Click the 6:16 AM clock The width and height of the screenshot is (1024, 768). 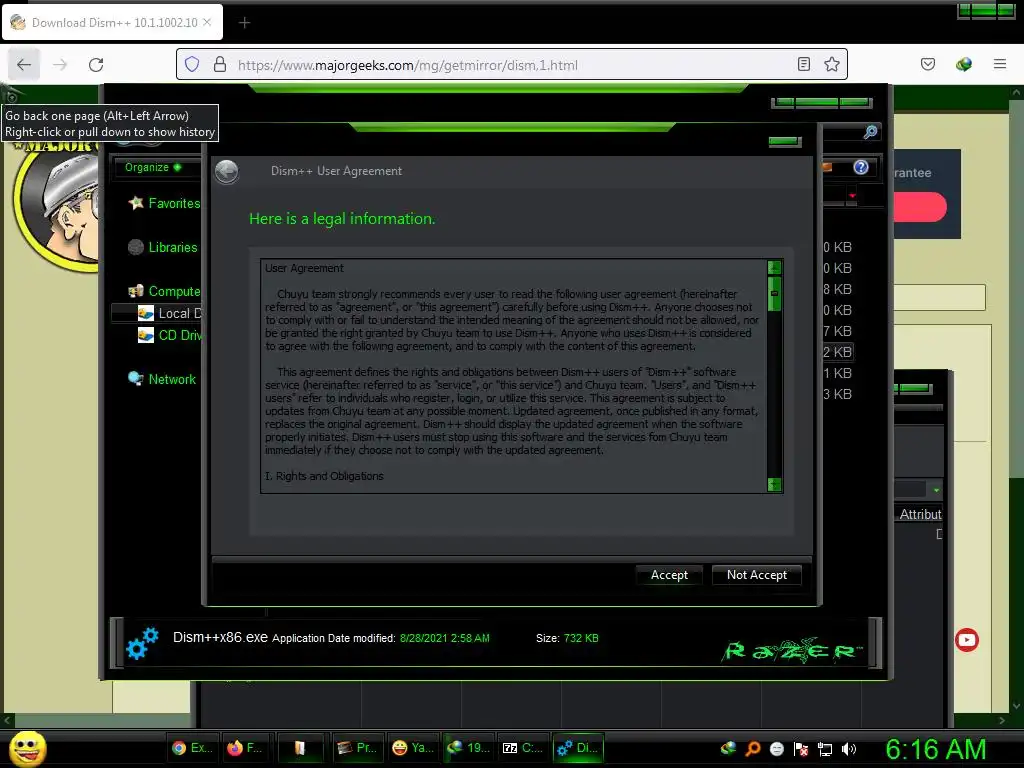pyautogui.click(x=935, y=749)
